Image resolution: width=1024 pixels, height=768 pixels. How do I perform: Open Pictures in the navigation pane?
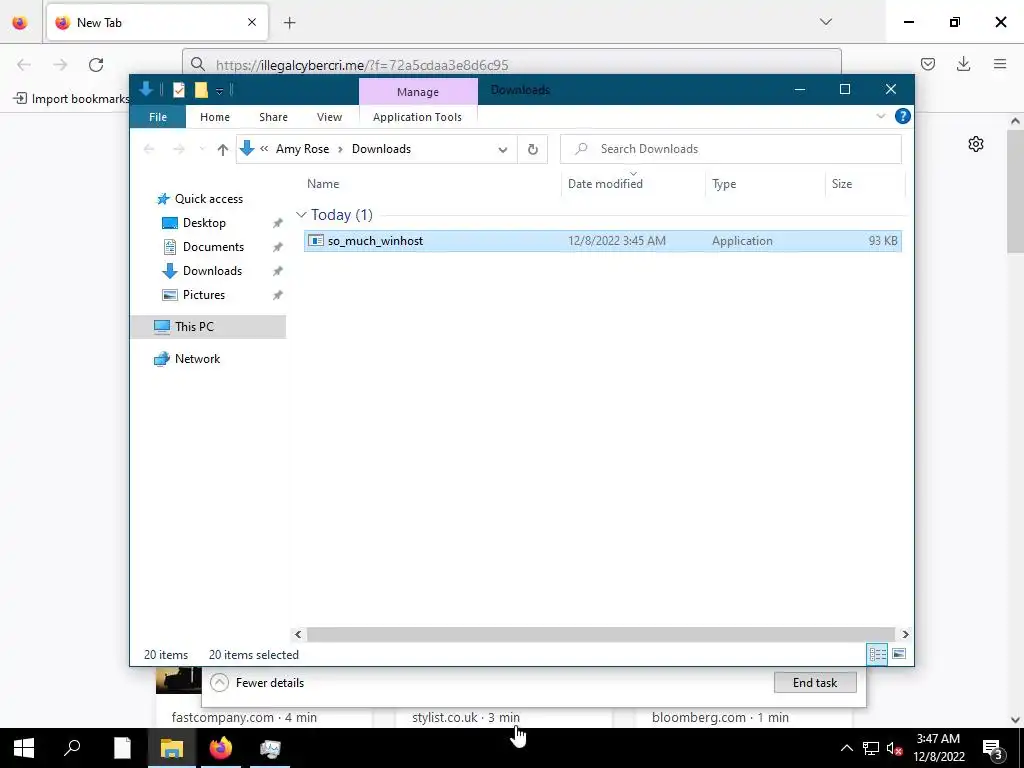(x=204, y=295)
